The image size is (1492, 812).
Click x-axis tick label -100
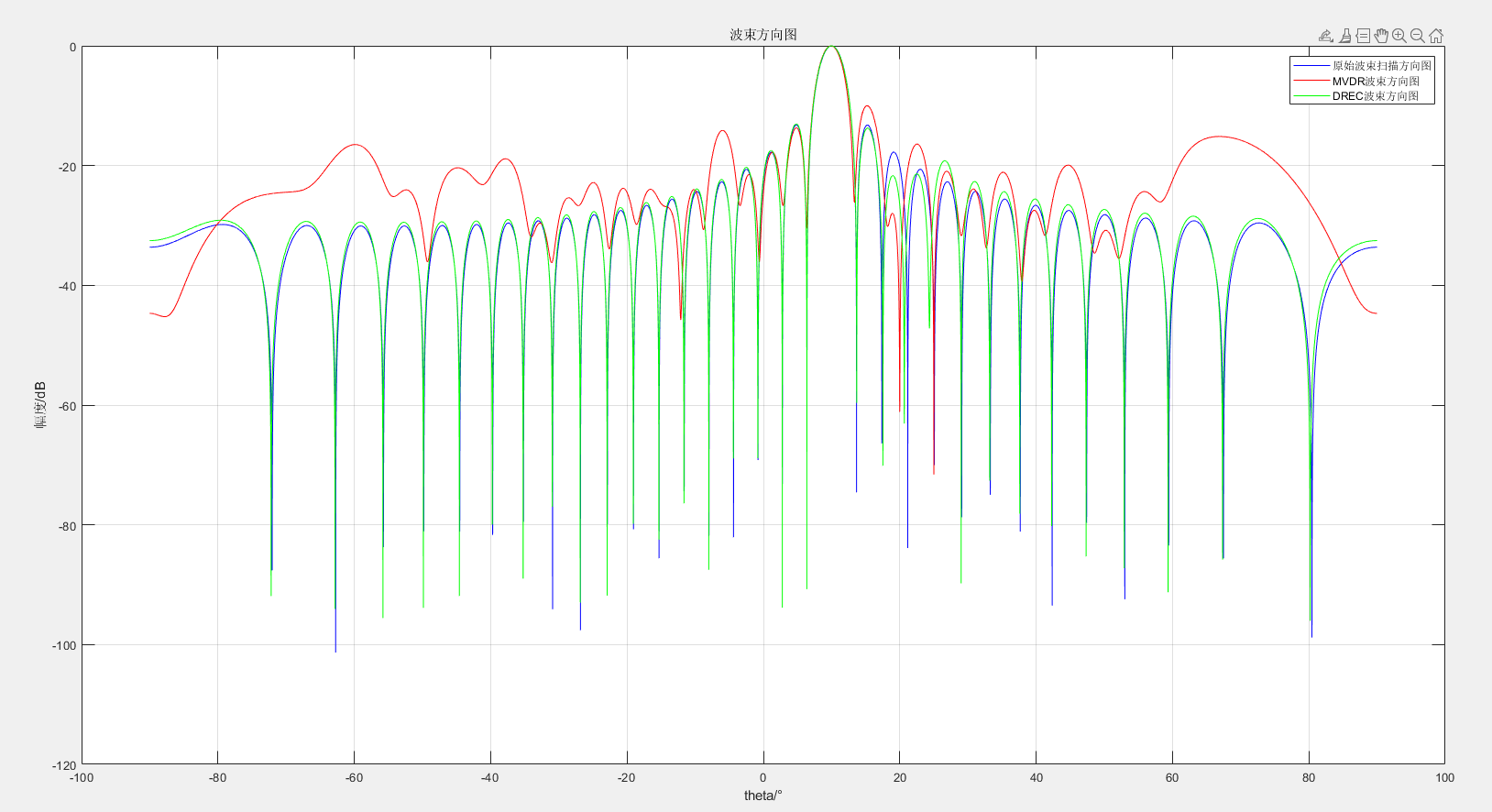(82, 777)
